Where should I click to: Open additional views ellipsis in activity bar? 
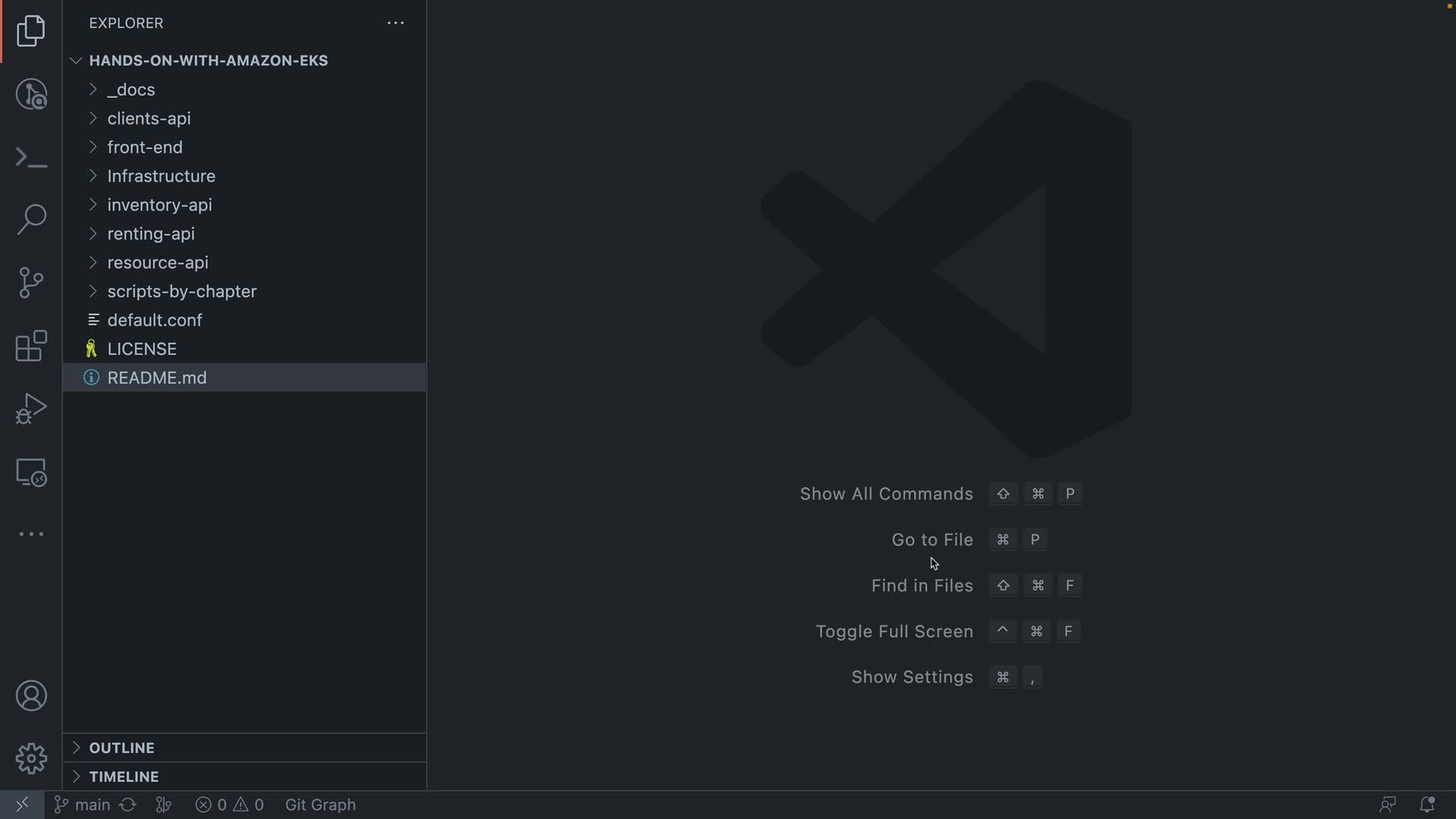31,535
